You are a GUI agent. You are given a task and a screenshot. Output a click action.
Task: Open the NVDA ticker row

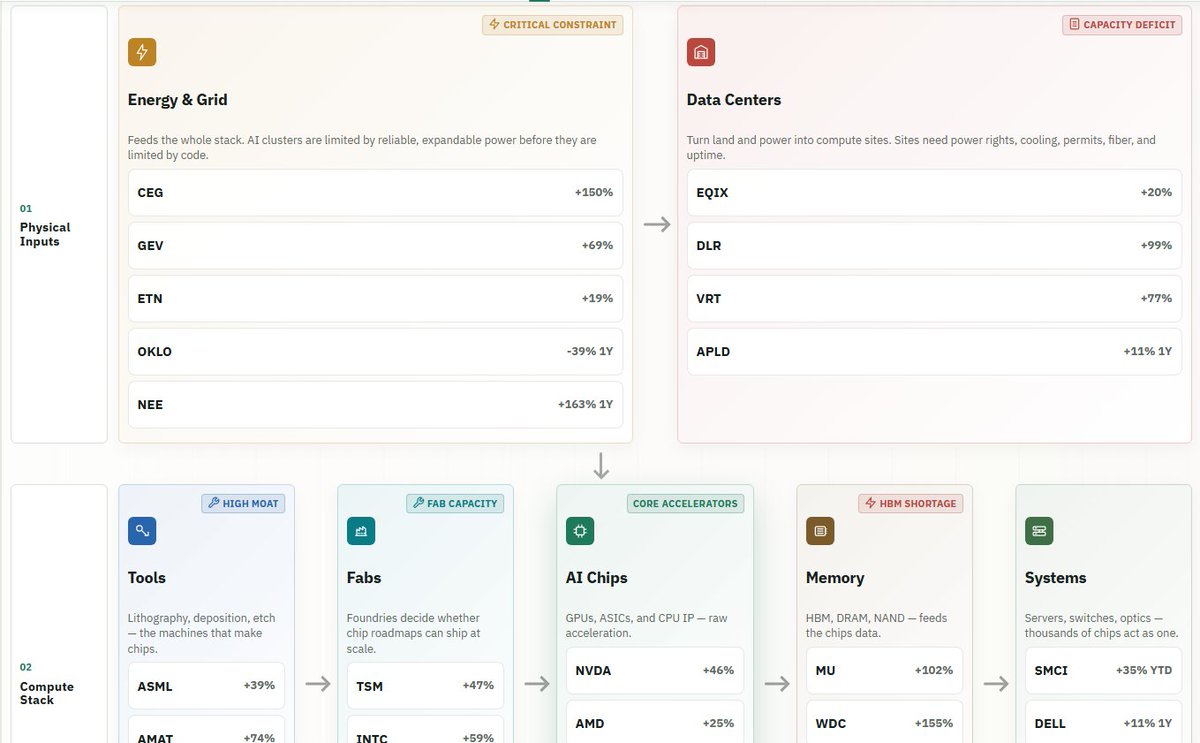[x=655, y=670]
